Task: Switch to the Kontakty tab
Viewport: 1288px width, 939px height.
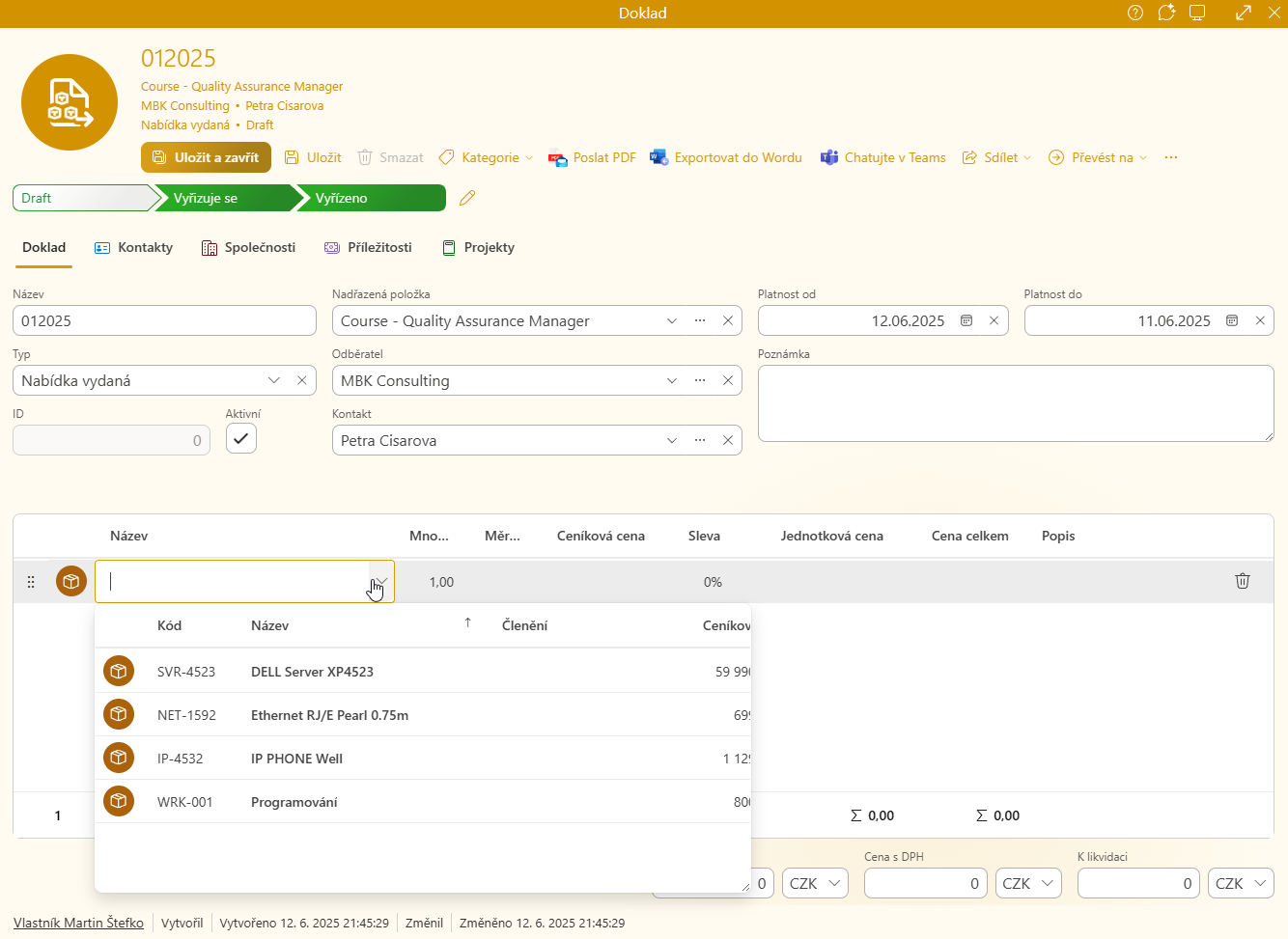Action: [133, 247]
